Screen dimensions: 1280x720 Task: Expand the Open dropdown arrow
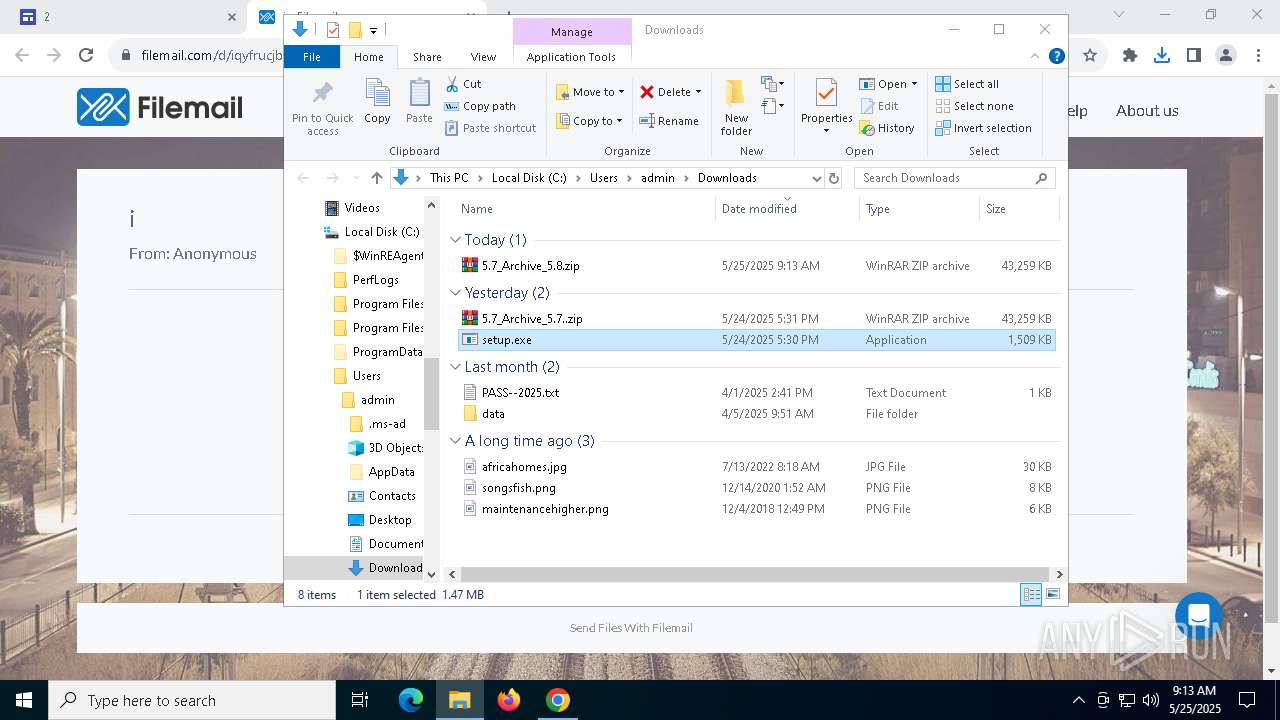(x=914, y=84)
